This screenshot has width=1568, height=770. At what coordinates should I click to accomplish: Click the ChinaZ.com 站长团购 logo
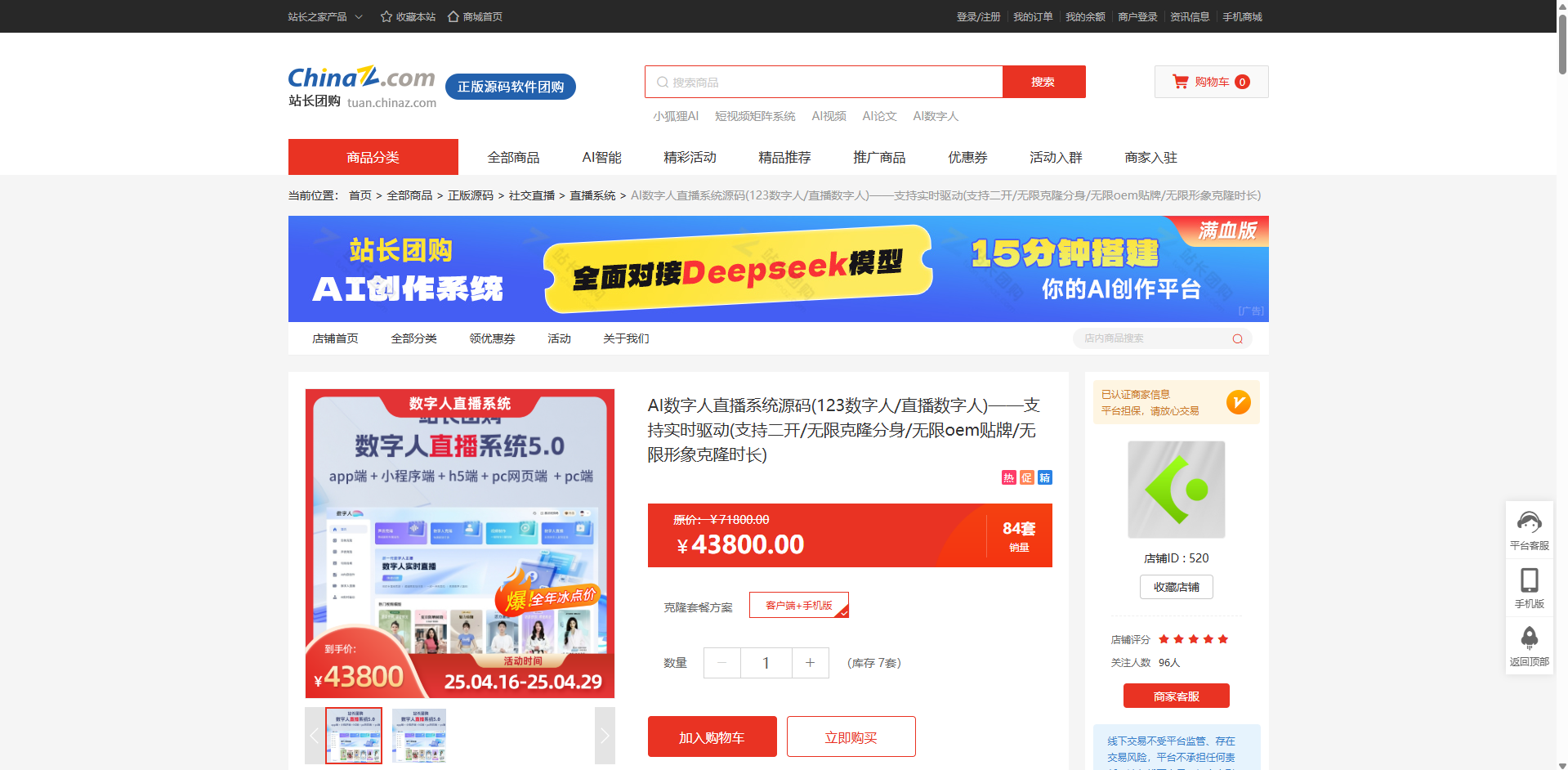coord(362,87)
